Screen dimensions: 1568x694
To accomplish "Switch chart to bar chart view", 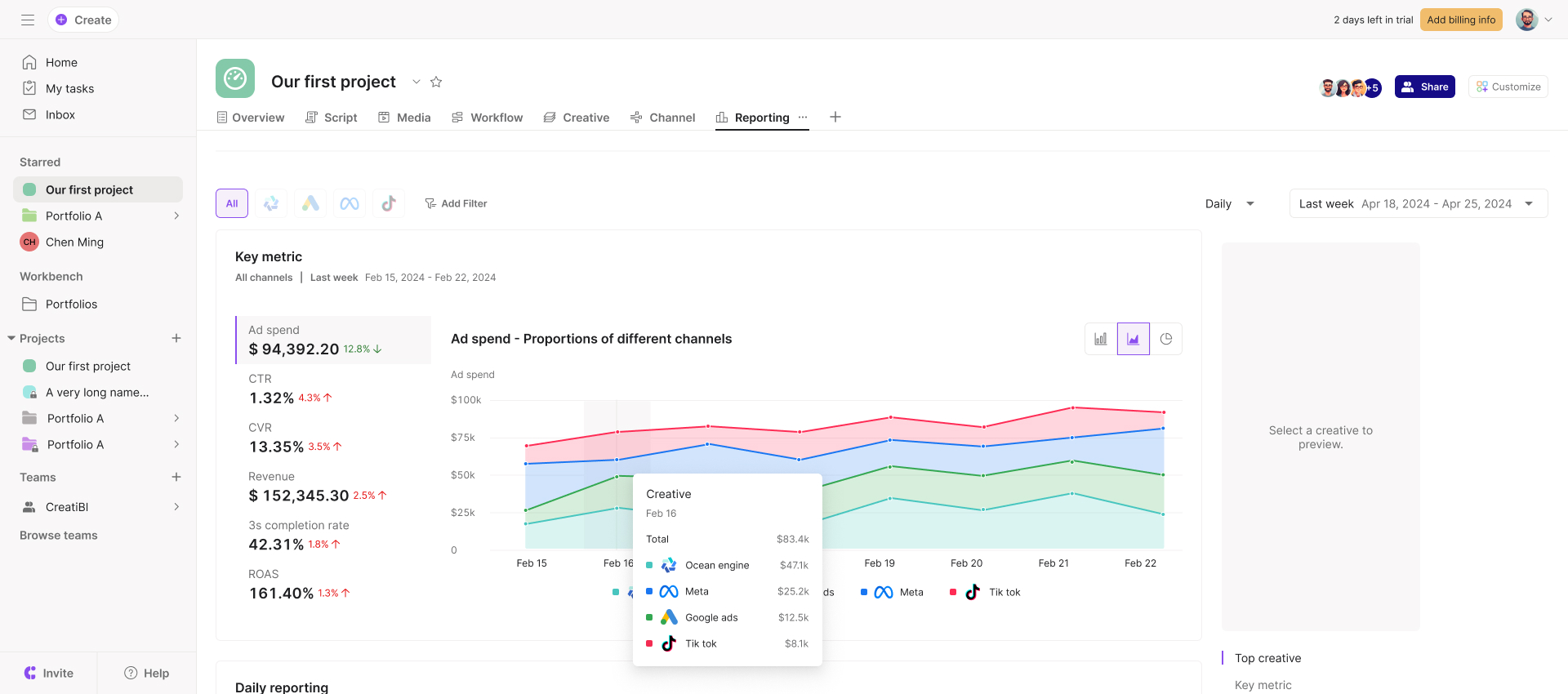I will tap(1101, 339).
